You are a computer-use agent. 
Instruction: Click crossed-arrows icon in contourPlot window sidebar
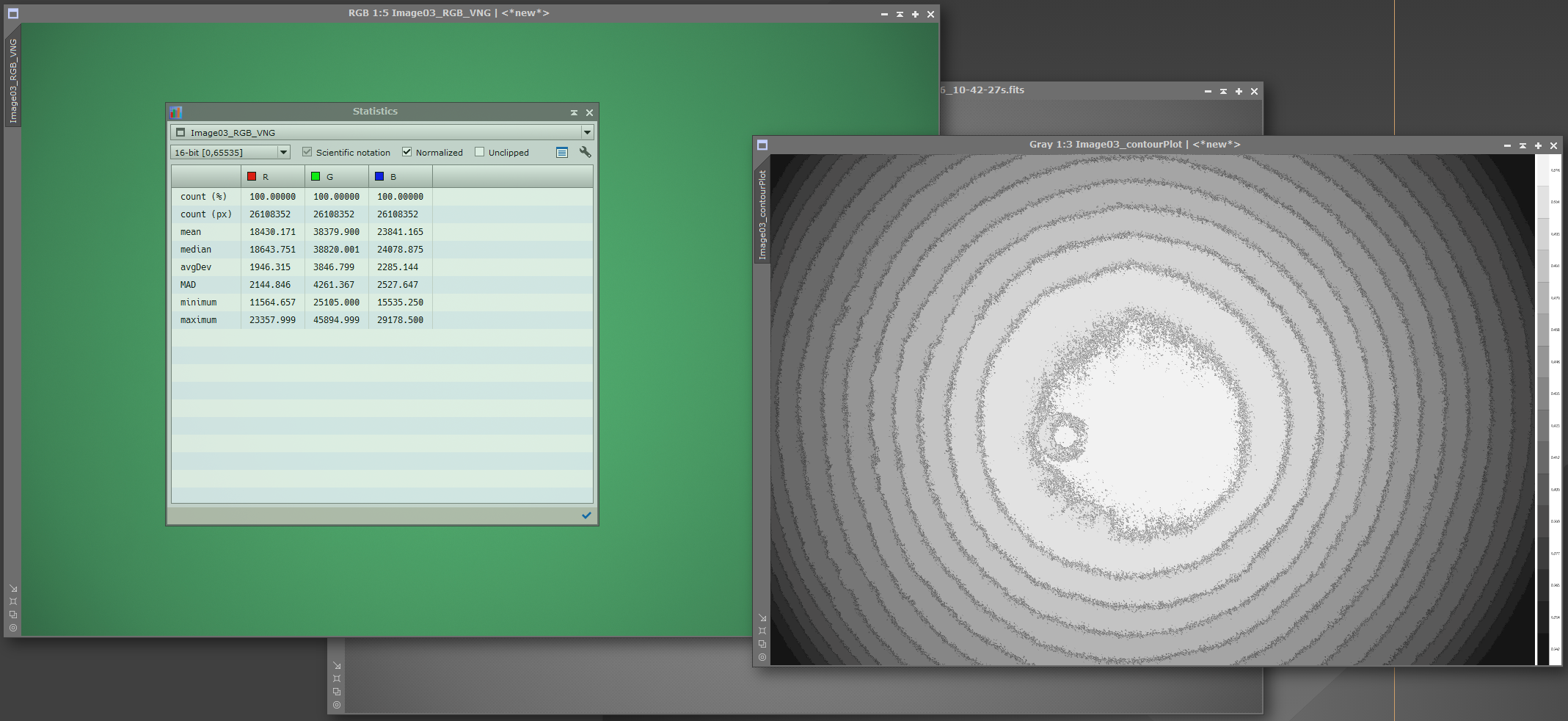click(762, 631)
